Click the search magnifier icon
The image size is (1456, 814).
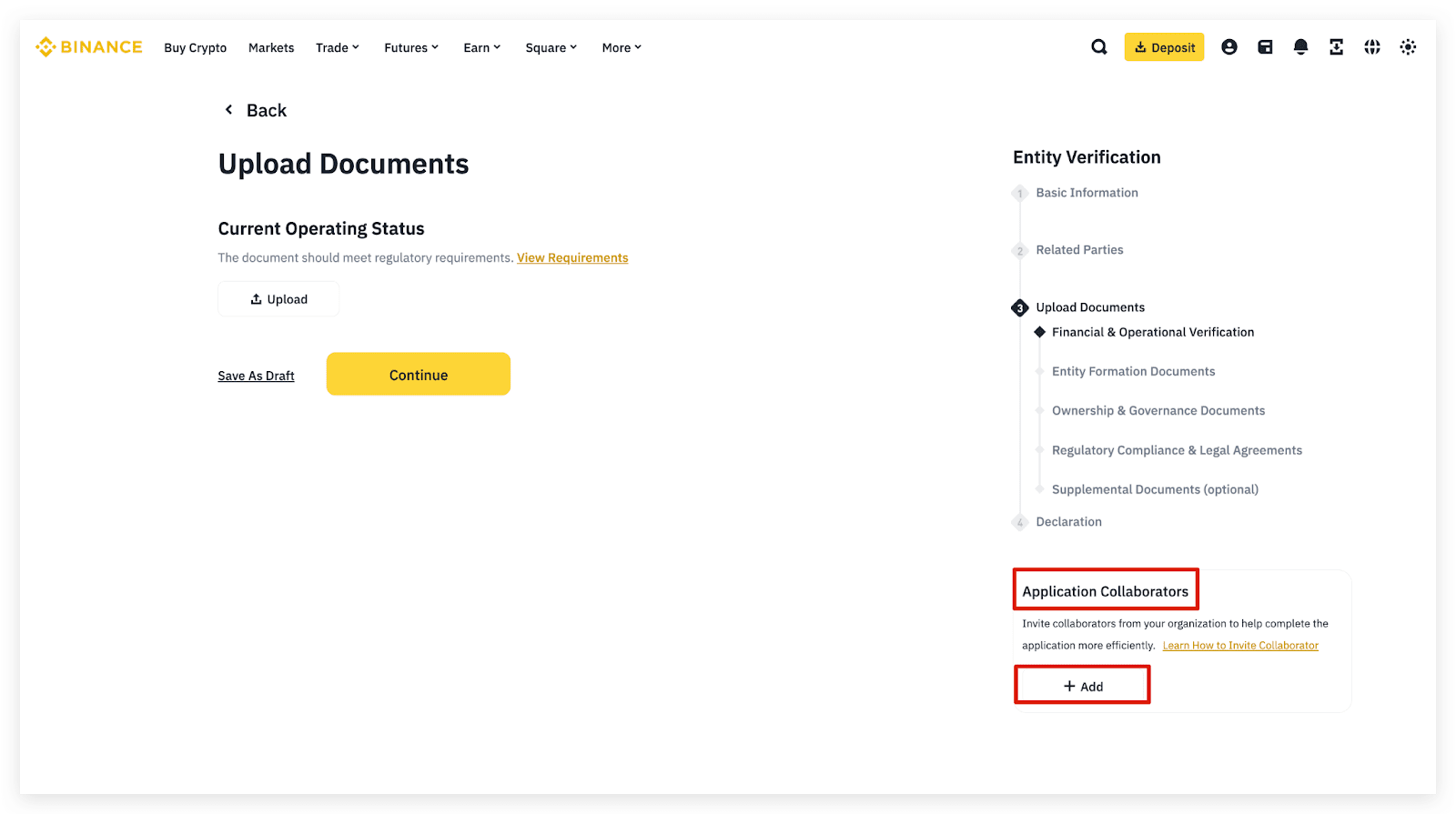tap(1099, 47)
